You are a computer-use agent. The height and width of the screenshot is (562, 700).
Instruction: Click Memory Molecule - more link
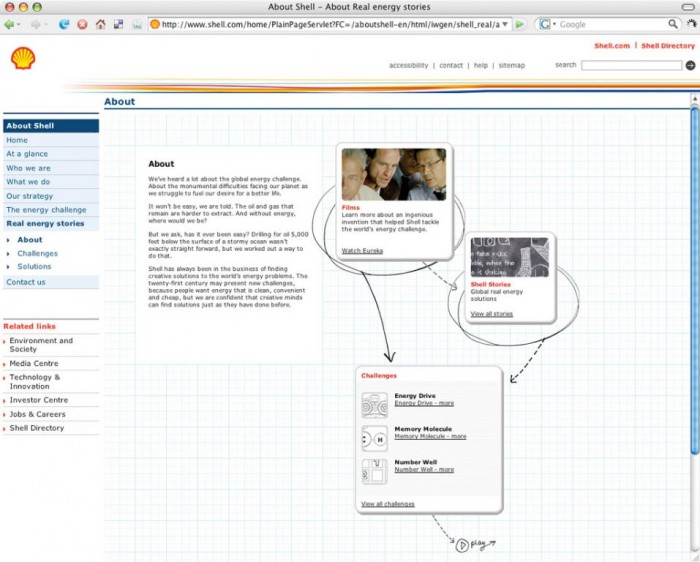pyautogui.click(x=430, y=437)
